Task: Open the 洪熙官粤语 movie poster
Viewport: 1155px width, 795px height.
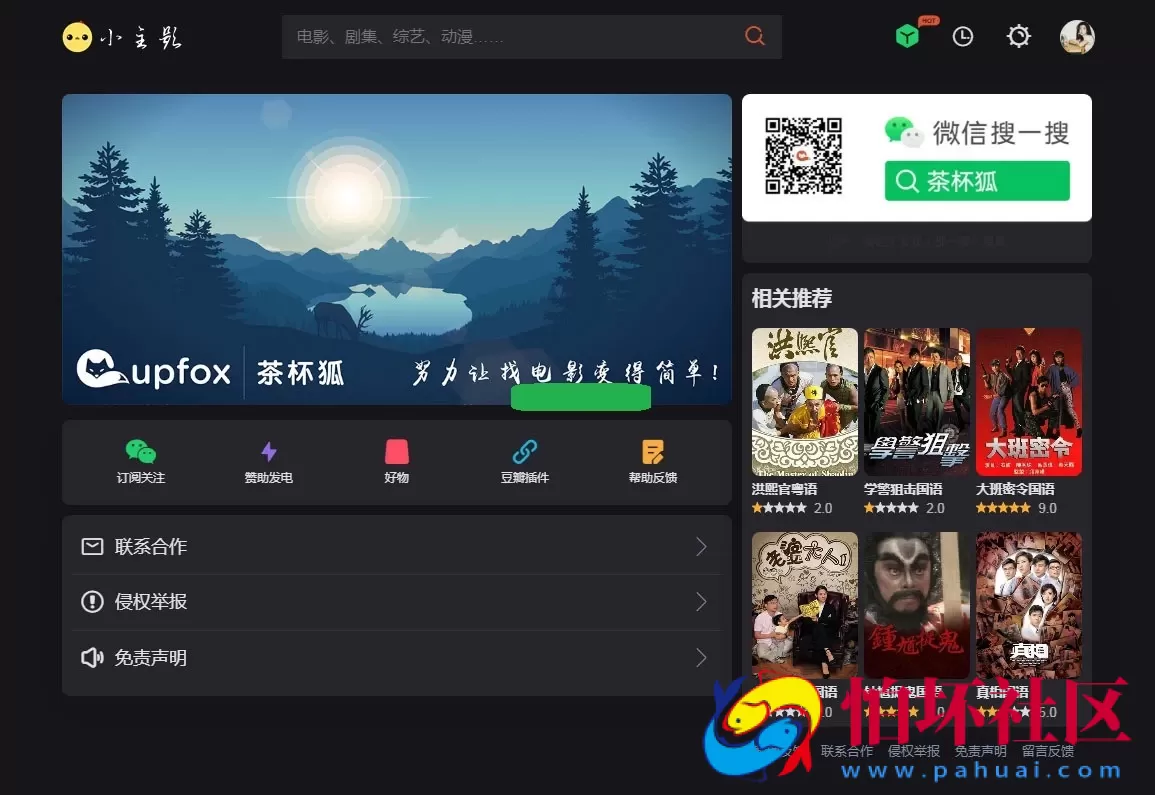Action: pyautogui.click(x=805, y=401)
